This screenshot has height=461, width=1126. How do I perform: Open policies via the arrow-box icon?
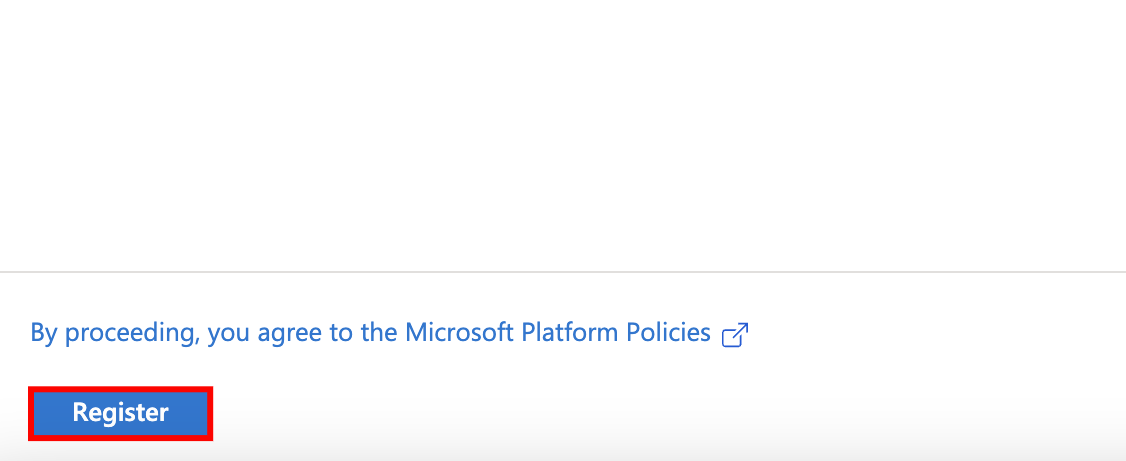(x=735, y=334)
